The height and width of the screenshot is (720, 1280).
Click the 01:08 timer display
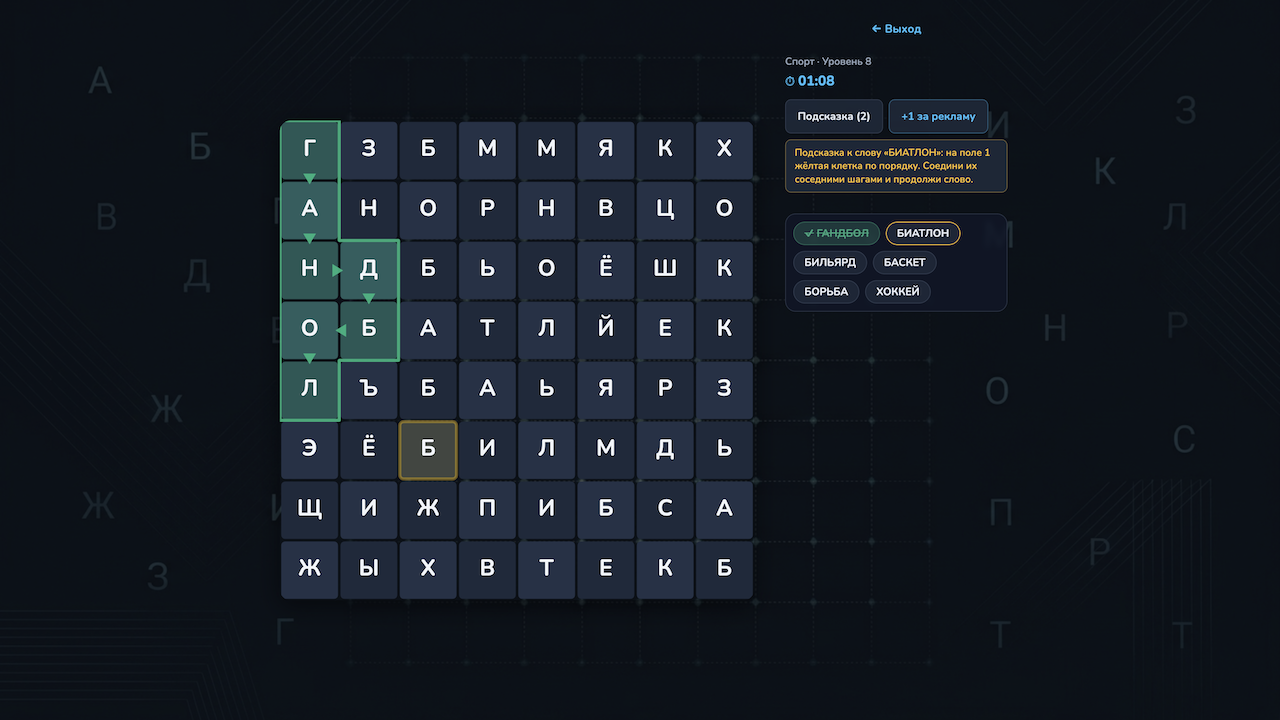[x=817, y=81]
